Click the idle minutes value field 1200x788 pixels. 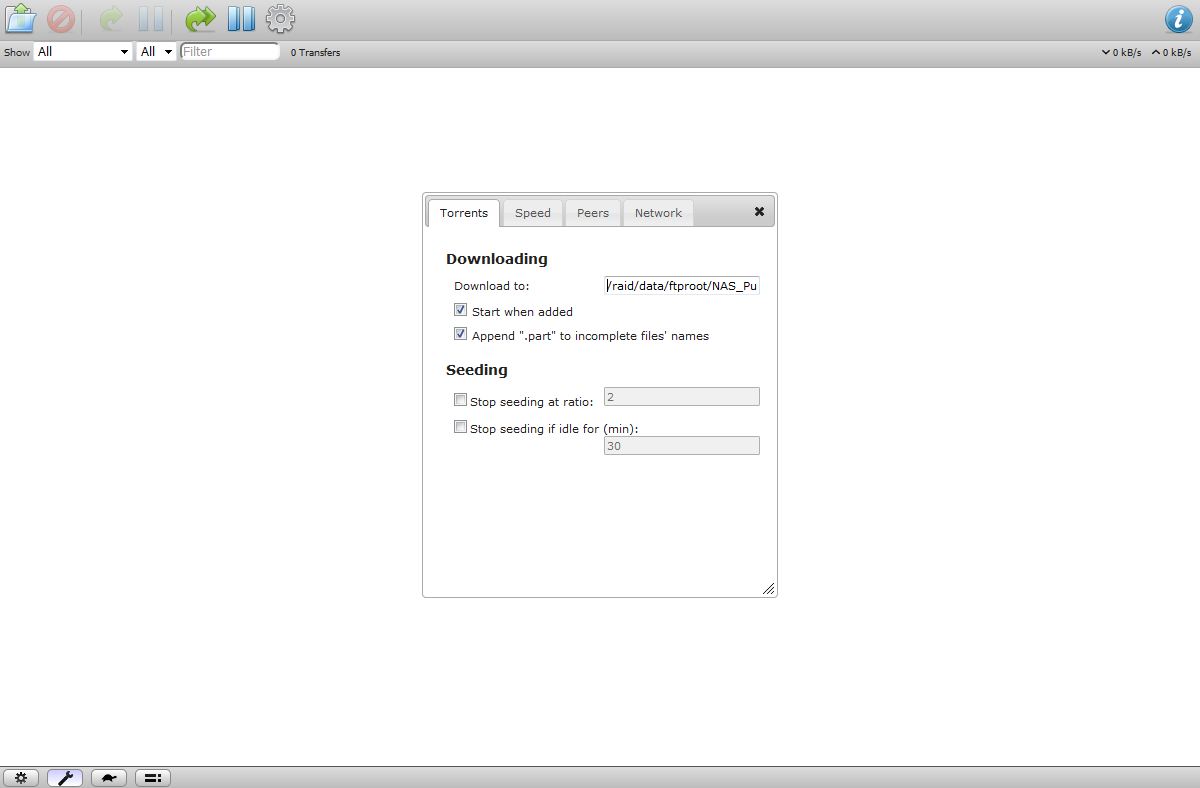[682, 446]
